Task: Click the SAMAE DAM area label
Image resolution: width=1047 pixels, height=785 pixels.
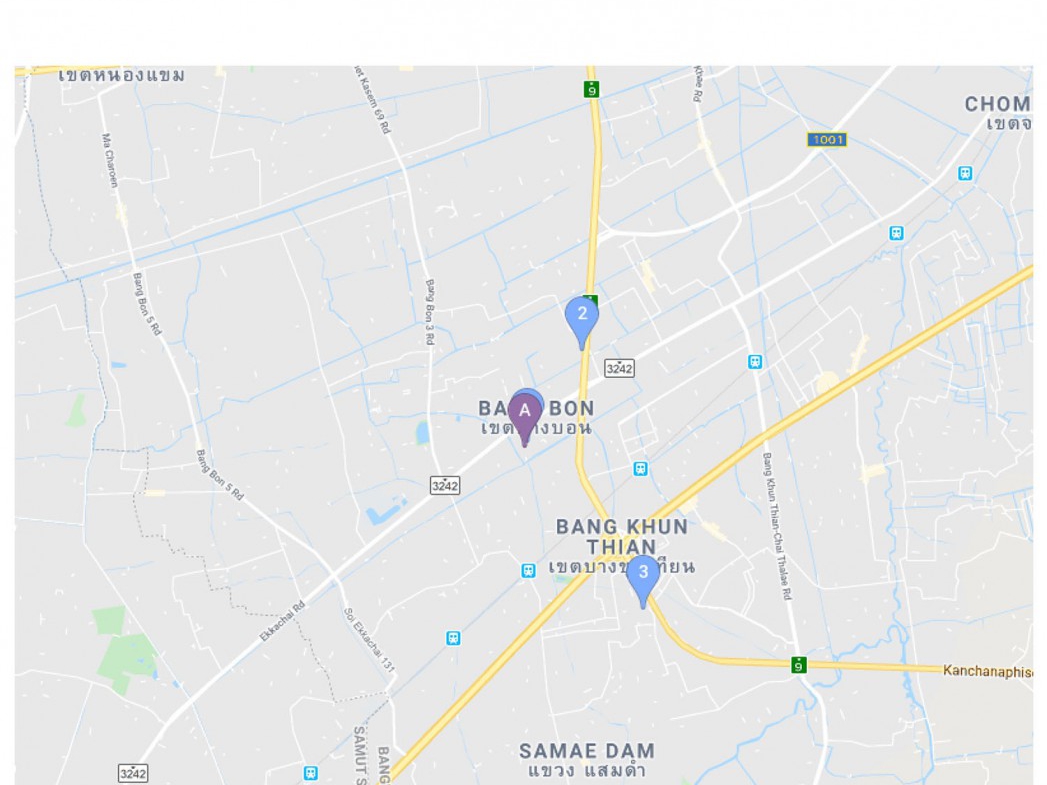Action: (587, 752)
